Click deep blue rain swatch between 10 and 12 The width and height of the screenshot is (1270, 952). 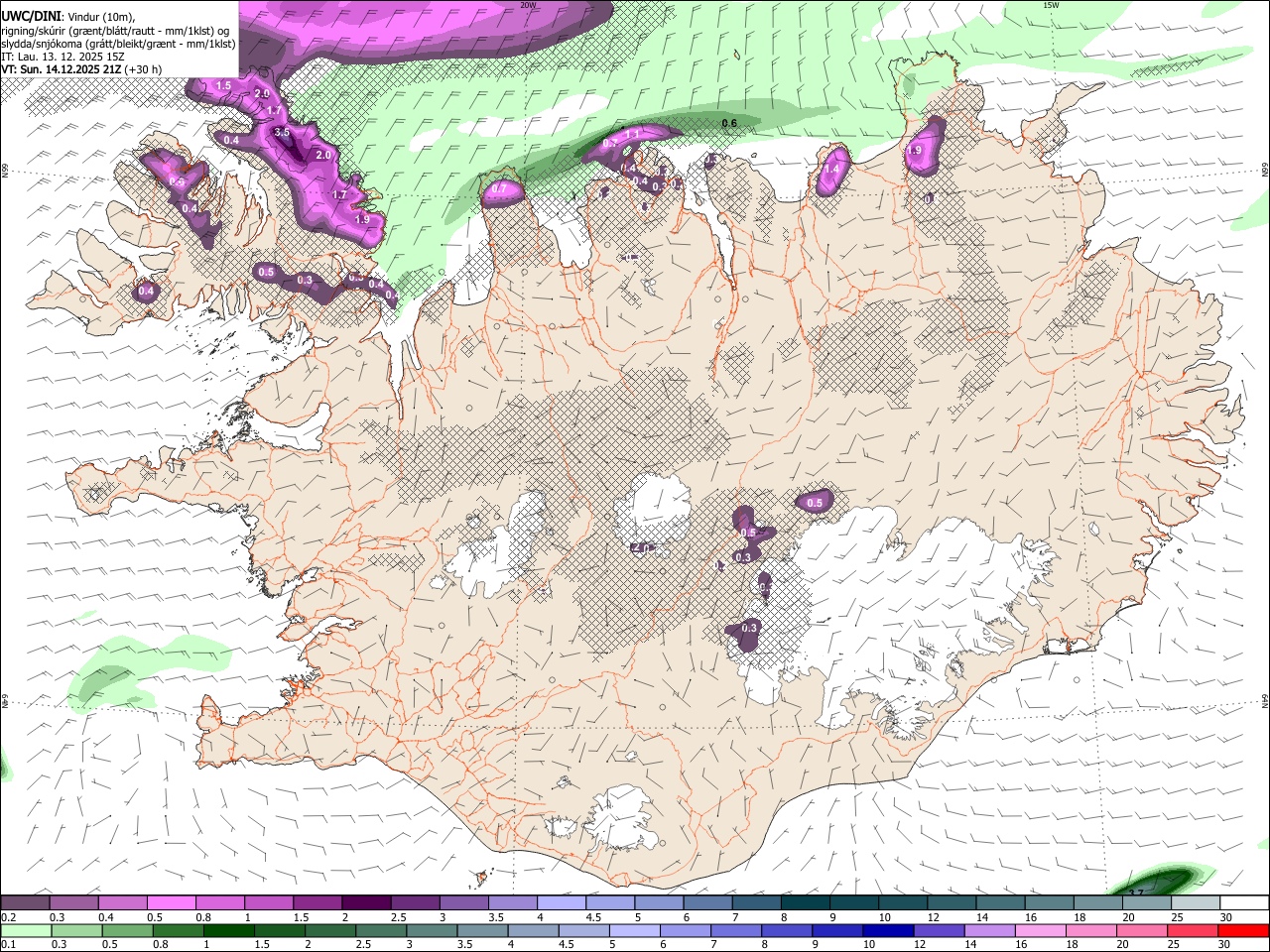(888, 930)
